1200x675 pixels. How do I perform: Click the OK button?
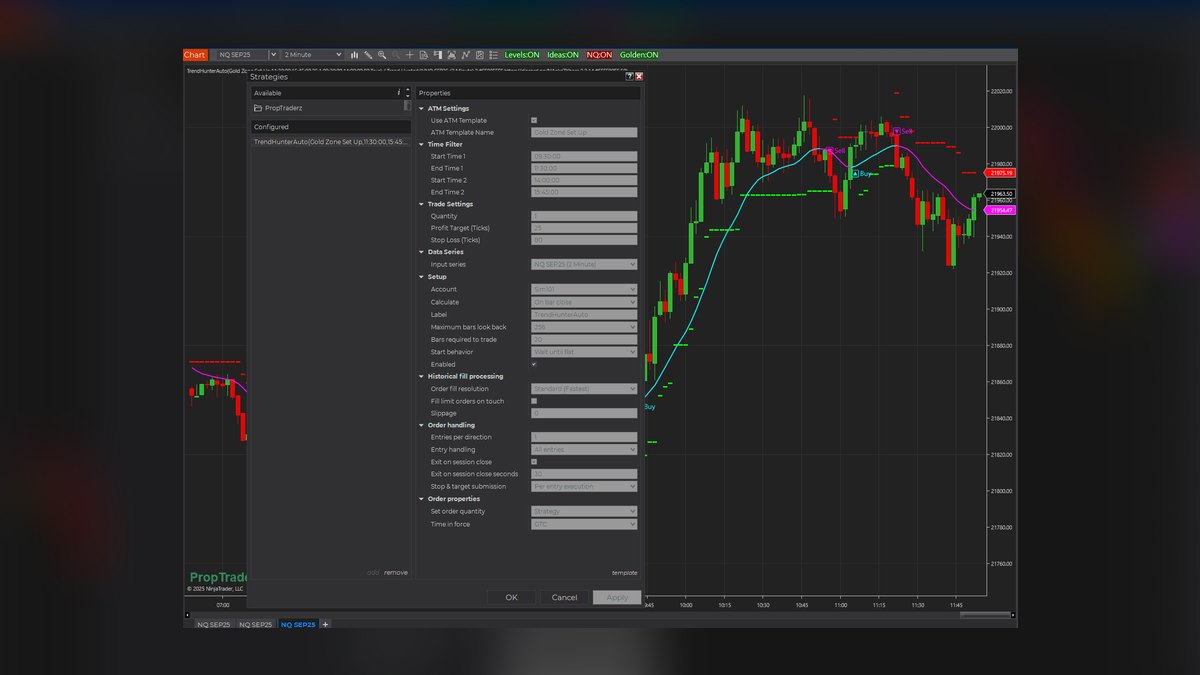click(x=511, y=597)
